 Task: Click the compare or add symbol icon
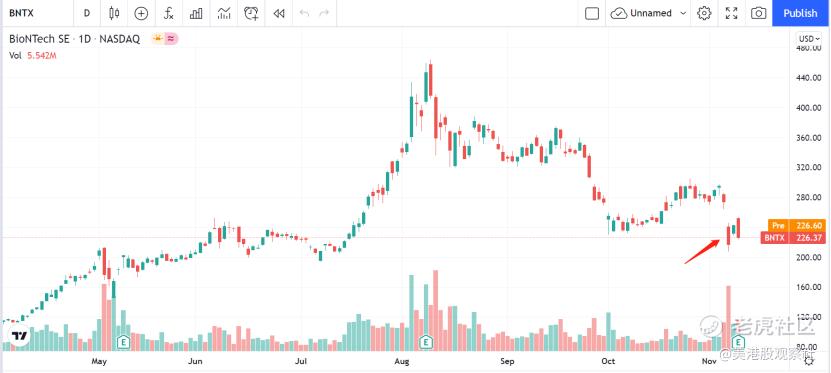pos(141,13)
